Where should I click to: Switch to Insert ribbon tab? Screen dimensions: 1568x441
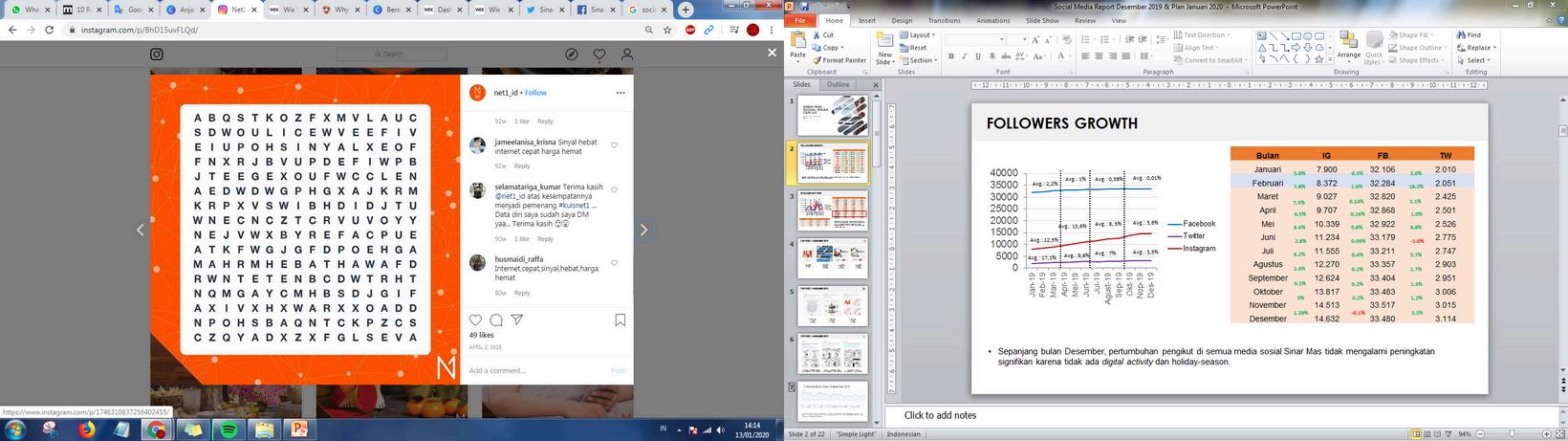click(x=867, y=20)
